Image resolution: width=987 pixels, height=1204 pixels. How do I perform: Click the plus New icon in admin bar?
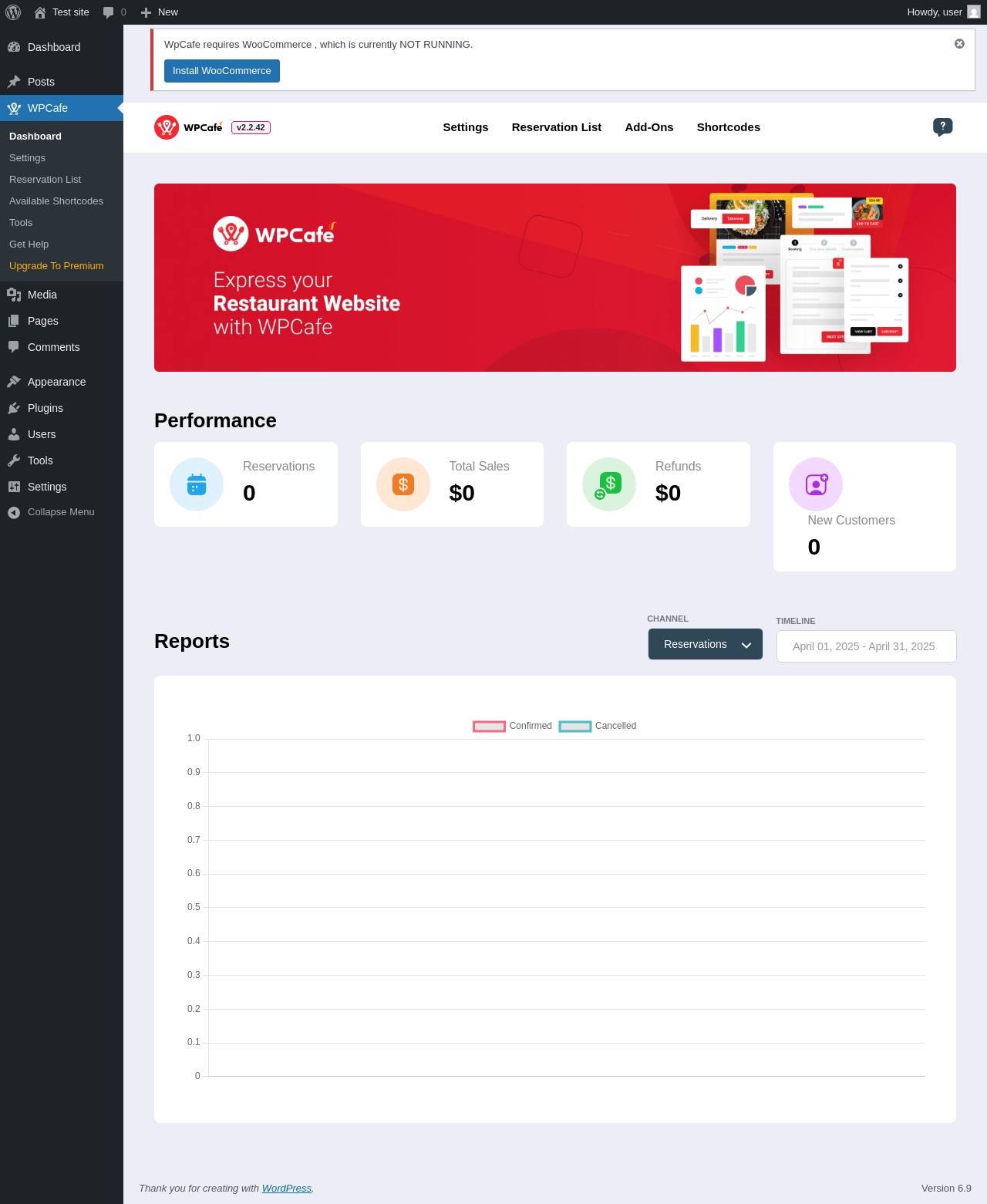146,12
